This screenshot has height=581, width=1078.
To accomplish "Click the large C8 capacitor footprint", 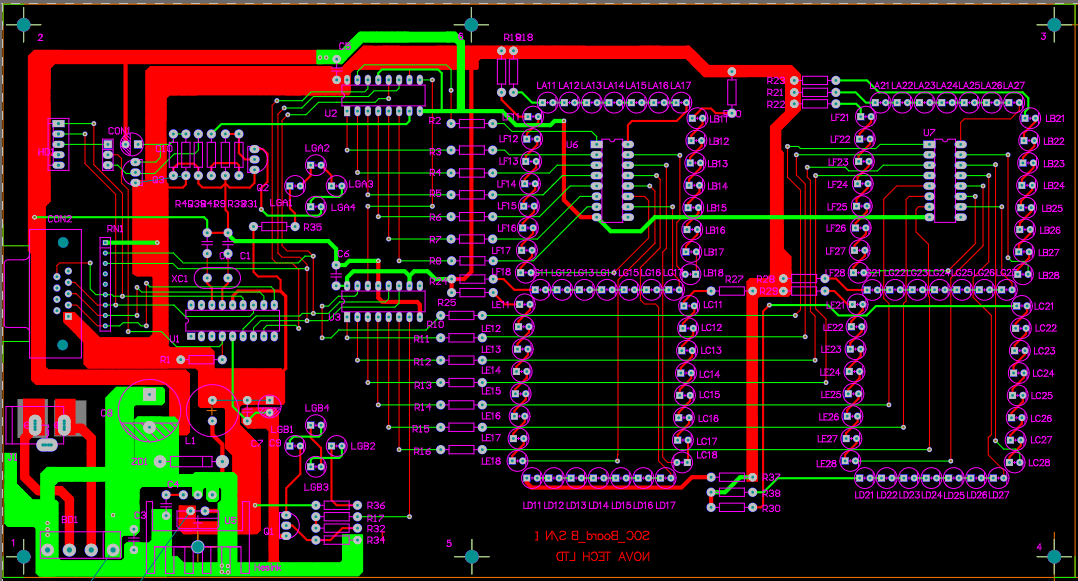I will [x=150, y=412].
